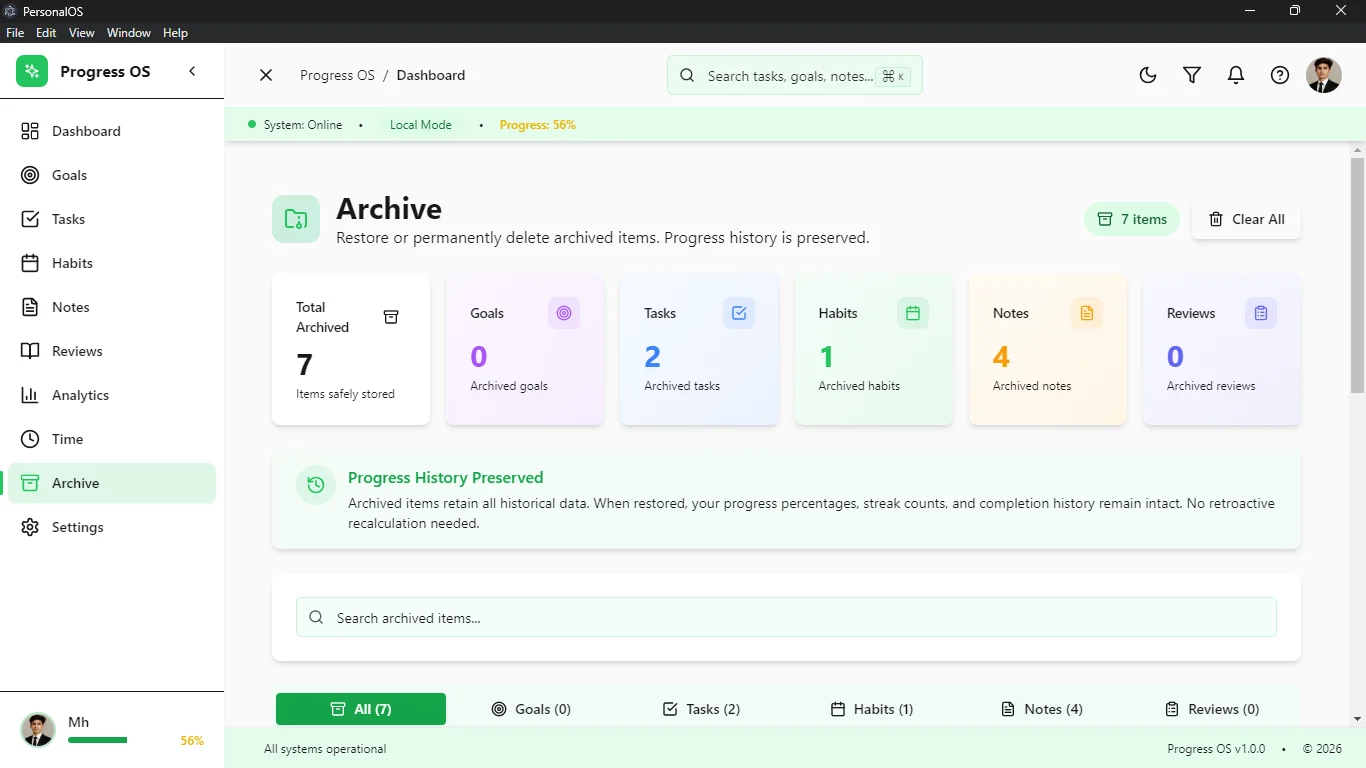This screenshot has width=1366, height=768.
Task: Click the vertical scrollbar thumb
Action: tap(1357, 275)
